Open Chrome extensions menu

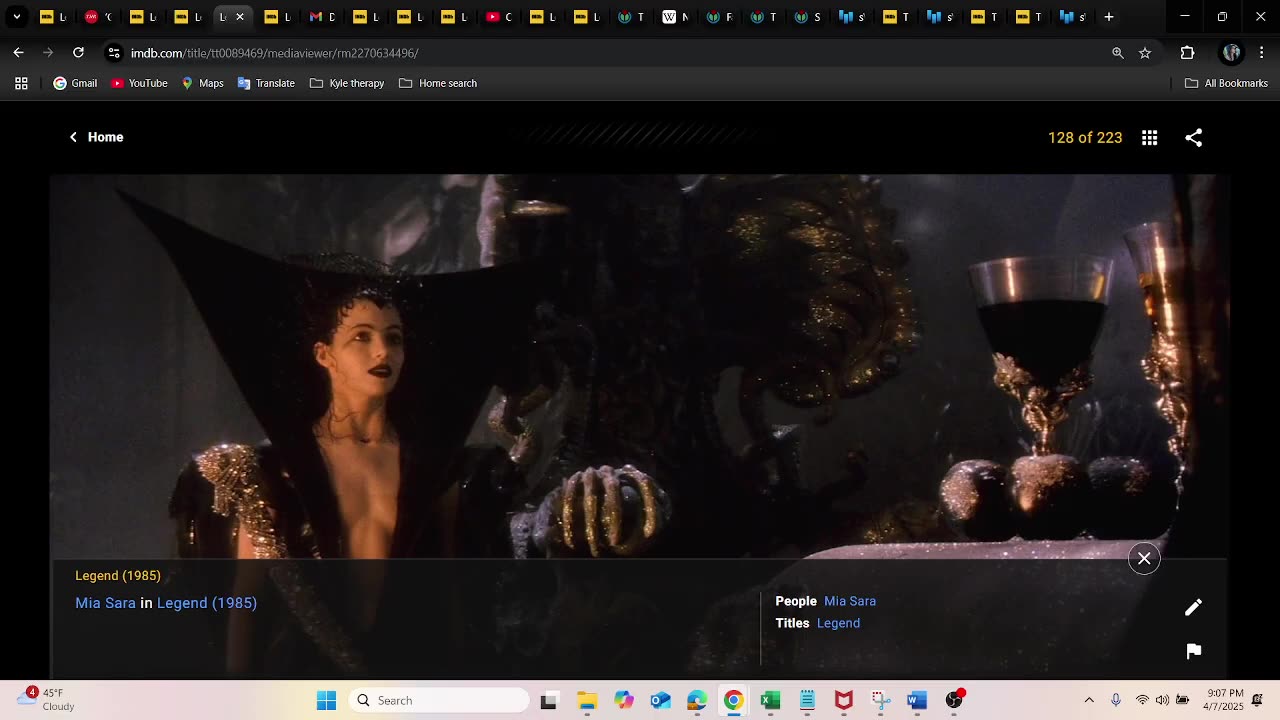[x=1188, y=53]
